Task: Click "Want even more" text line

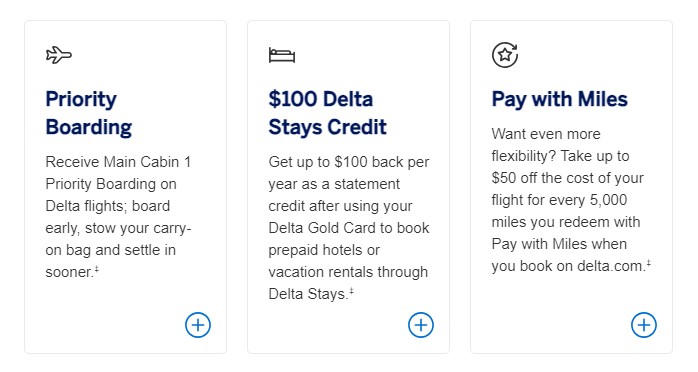Action: click(x=546, y=134)
